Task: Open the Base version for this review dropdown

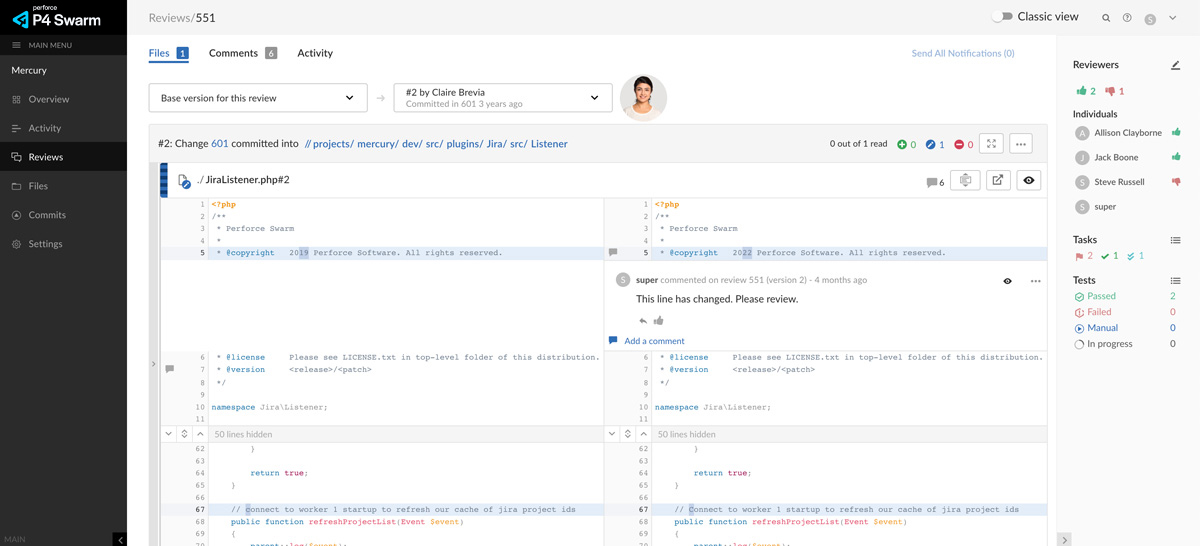Action: point(257,98)
